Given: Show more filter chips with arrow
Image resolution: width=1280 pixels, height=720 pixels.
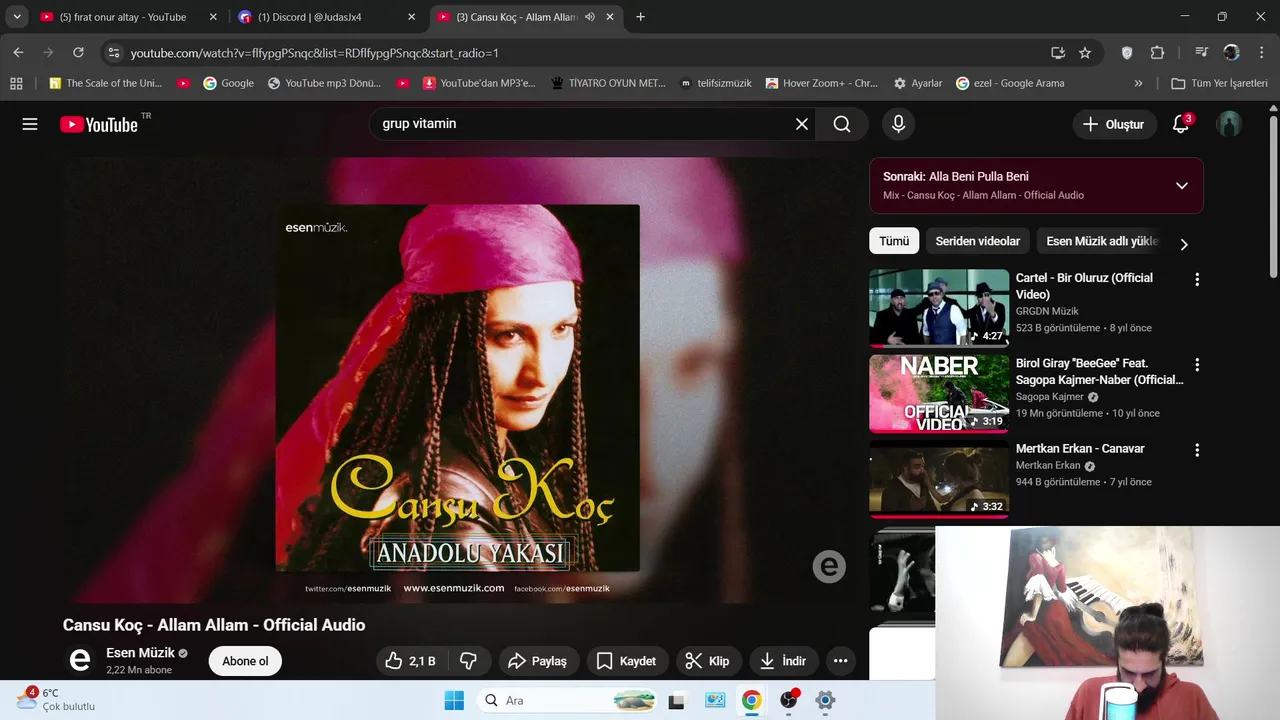Looking at the screenshot, I should coord(1184,244).
